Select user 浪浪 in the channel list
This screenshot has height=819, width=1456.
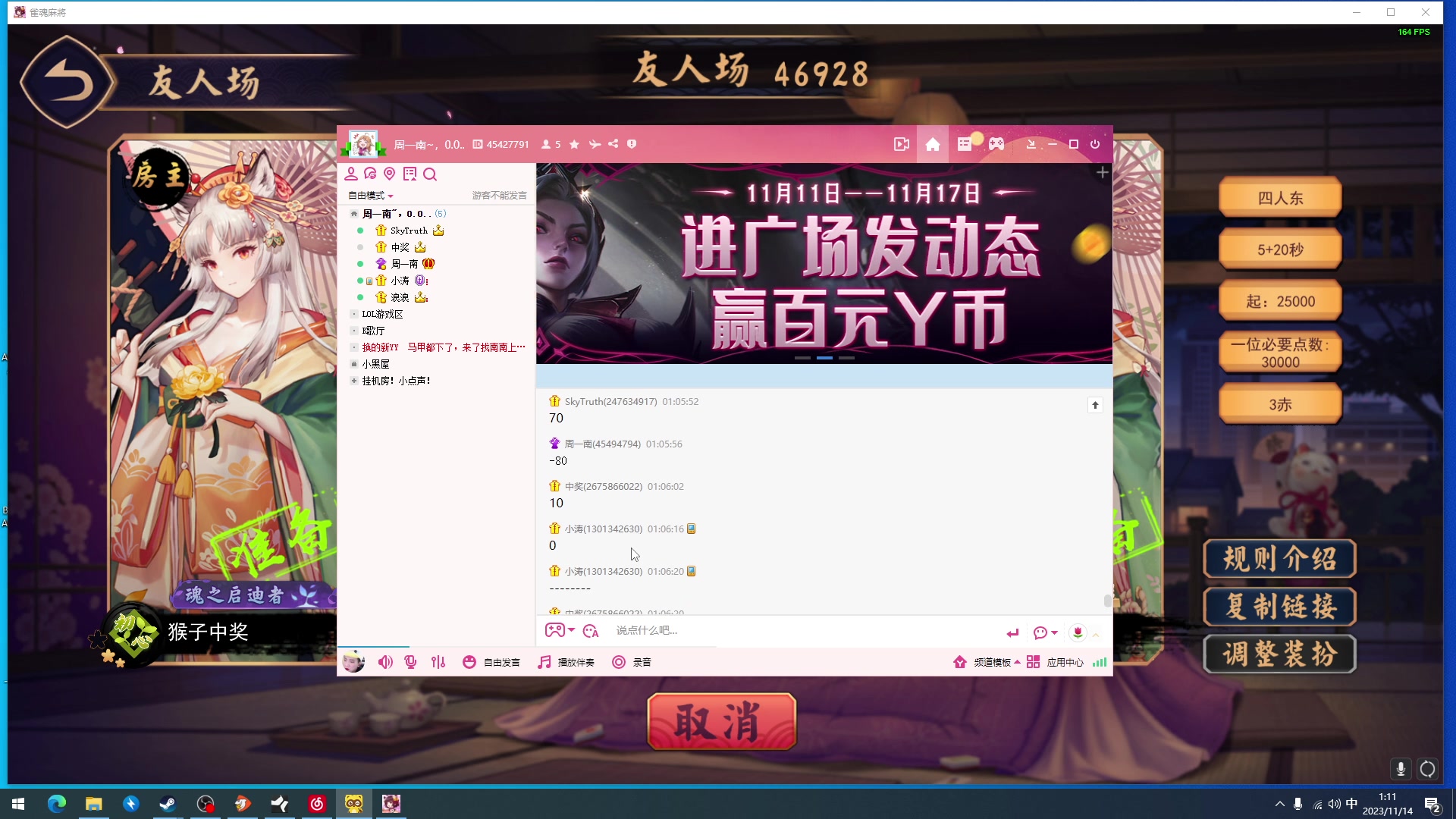[x=400, y=297]
